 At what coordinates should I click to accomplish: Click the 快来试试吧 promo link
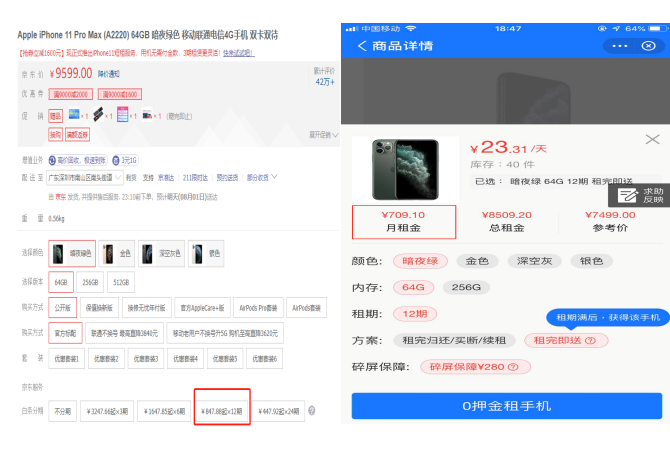pyautogui.click(x=238, y=53)
